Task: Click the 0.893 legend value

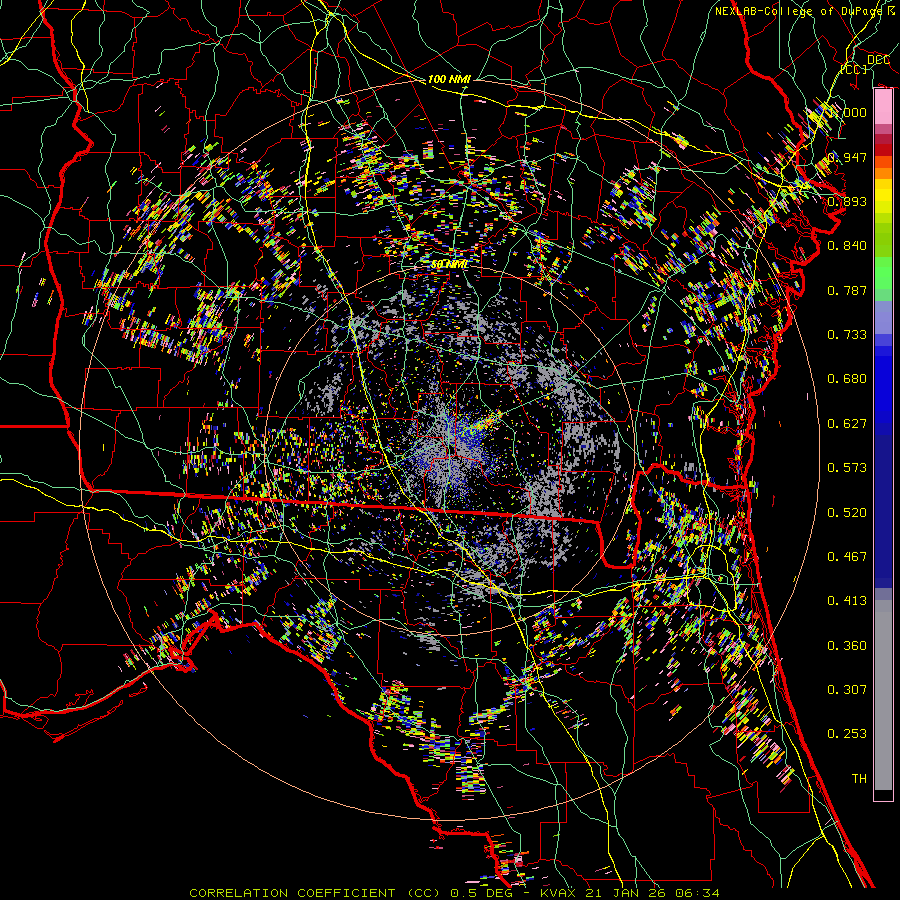Action: (x=847, y=201)
